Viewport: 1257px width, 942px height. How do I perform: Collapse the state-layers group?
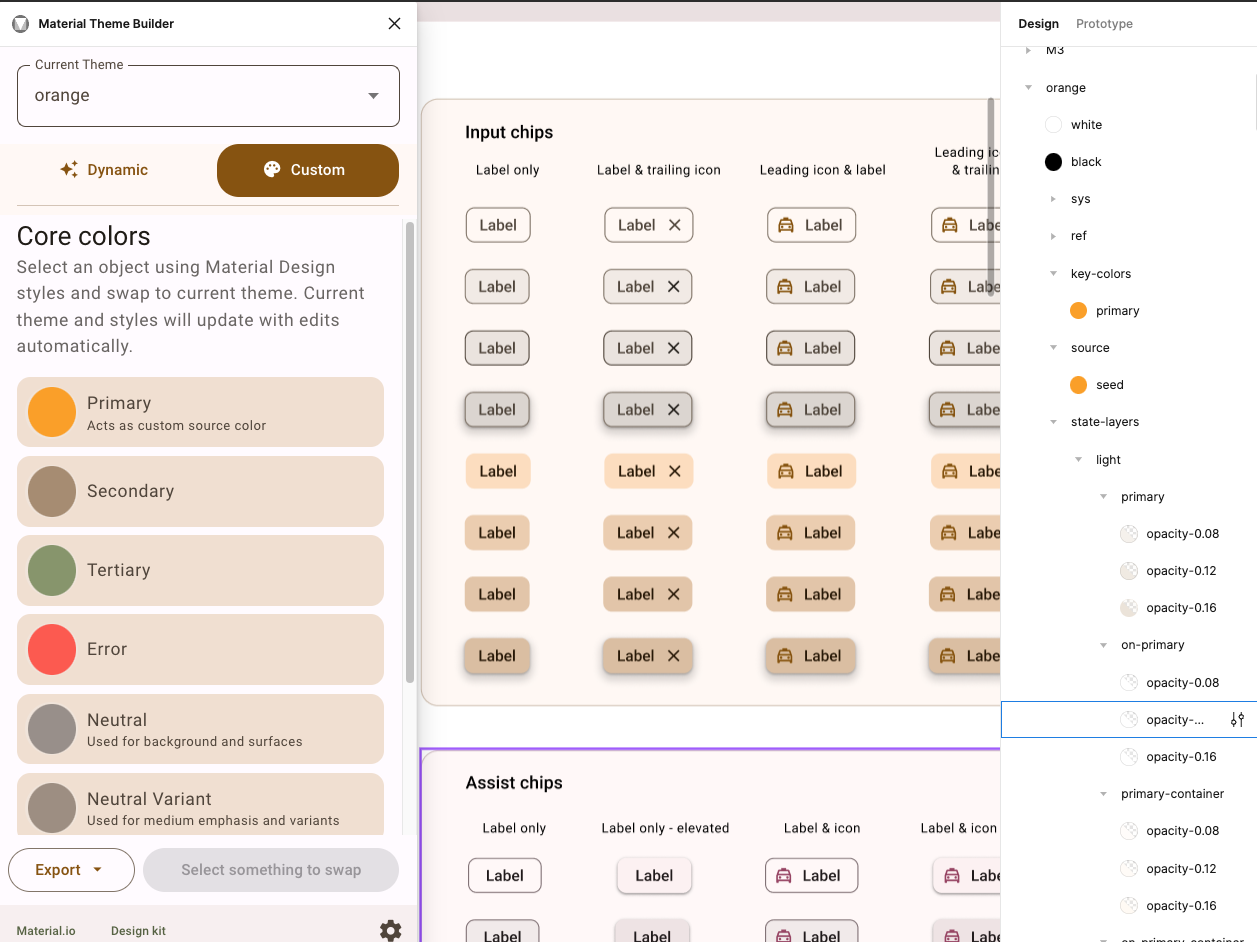coord(1053,421)
